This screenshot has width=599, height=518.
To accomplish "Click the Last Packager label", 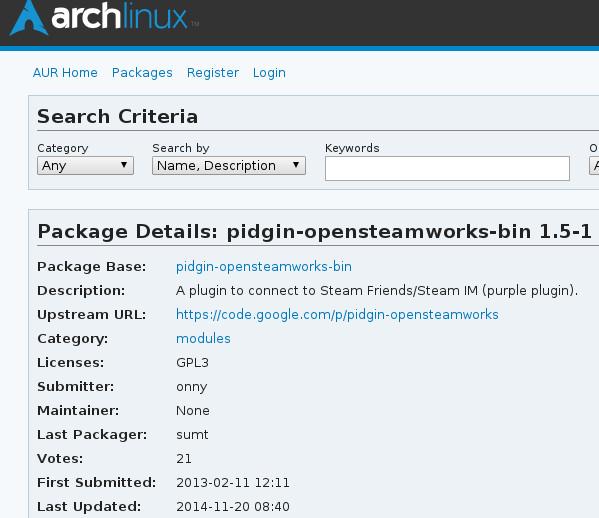I will click(x=92, y=435).
